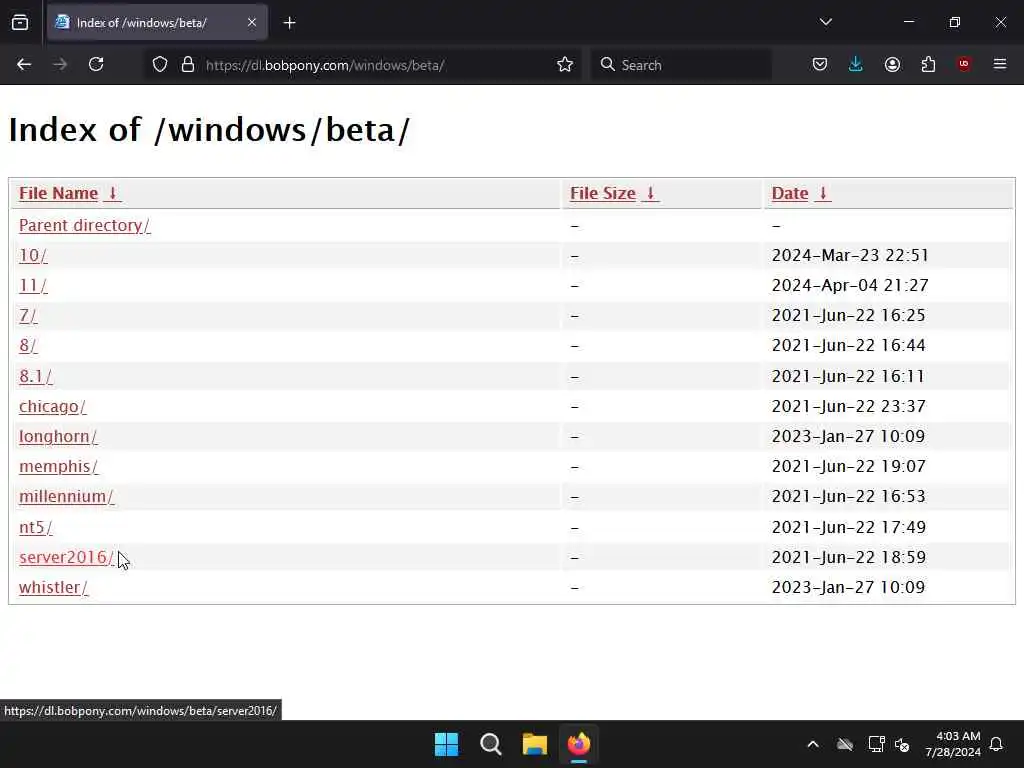
Task: Open the extensions puzzle icon
Action: click(928, 64)
